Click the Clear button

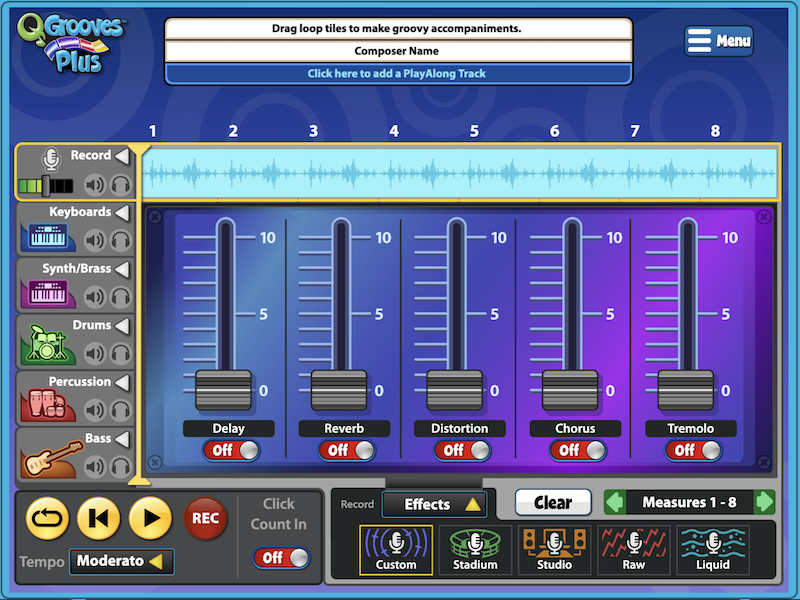tap(553, 503)
